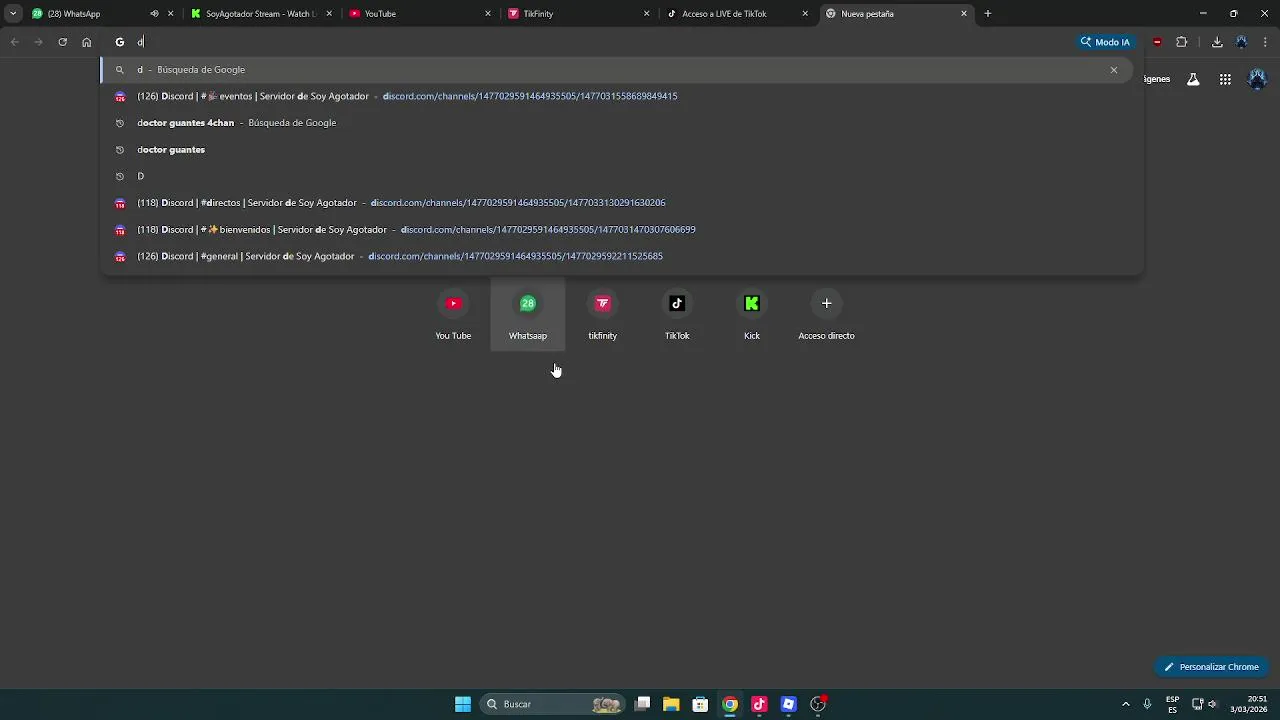Reload the page with the refresh icon
Image resolution: width=1280 pixels, height=720 pixels.
62,42
